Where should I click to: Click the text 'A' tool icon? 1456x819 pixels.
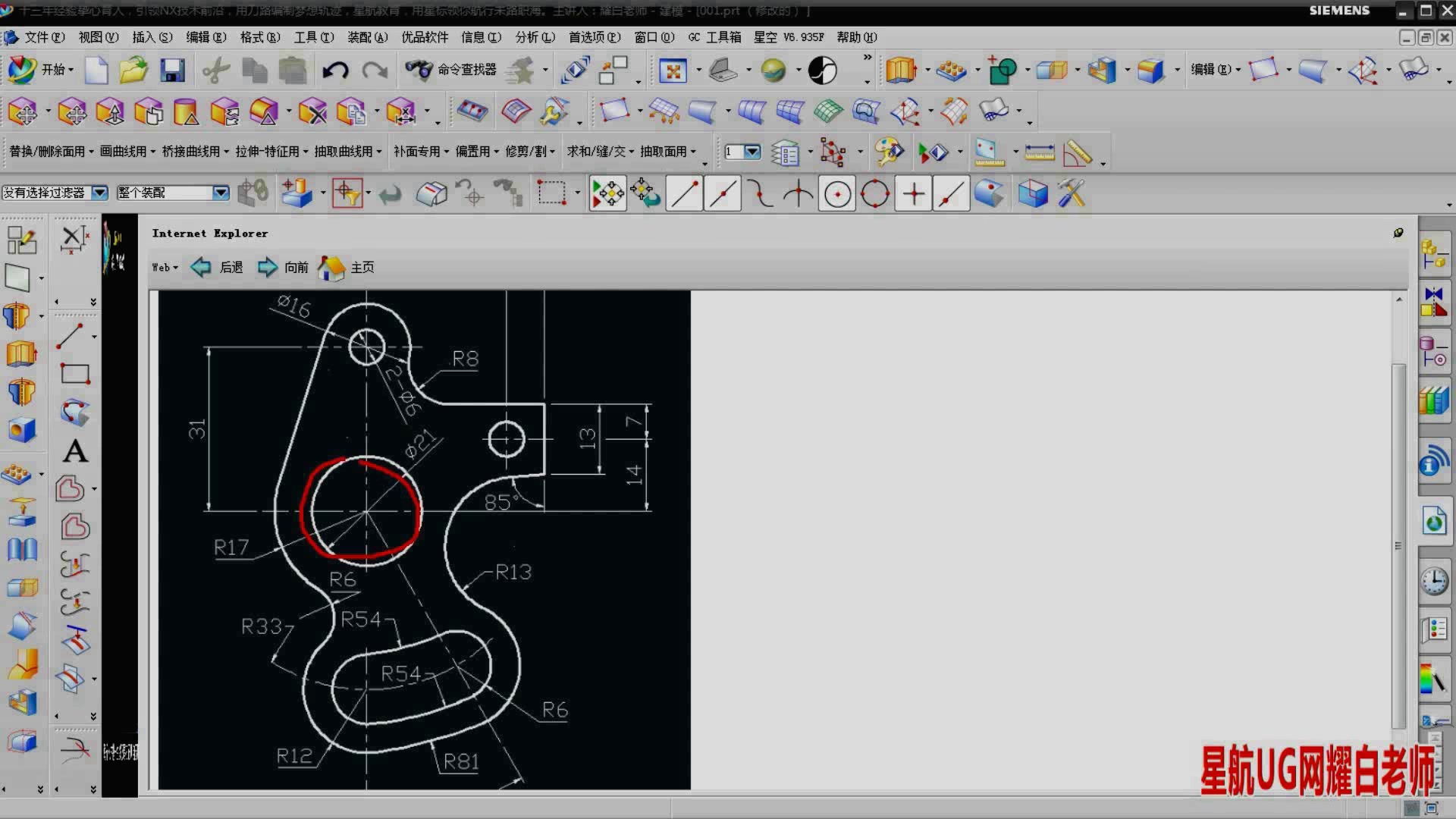coord(74,451)
